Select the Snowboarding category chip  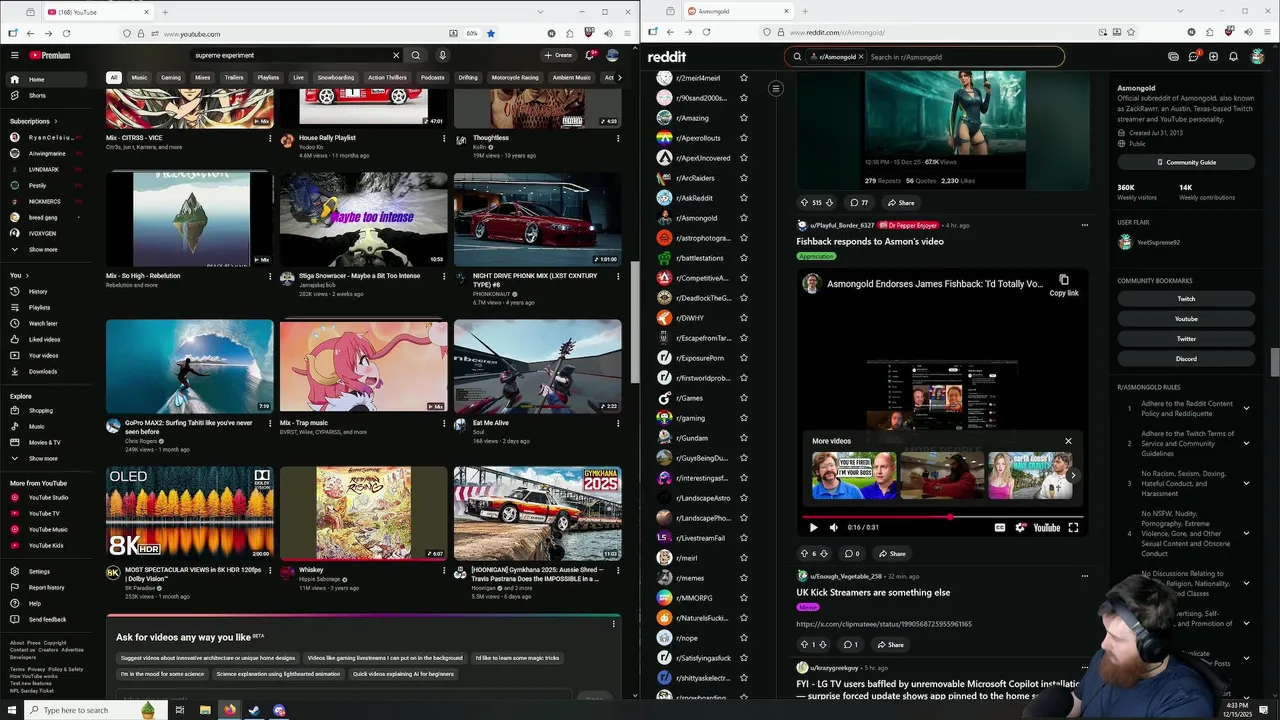[x=336, y=77]
